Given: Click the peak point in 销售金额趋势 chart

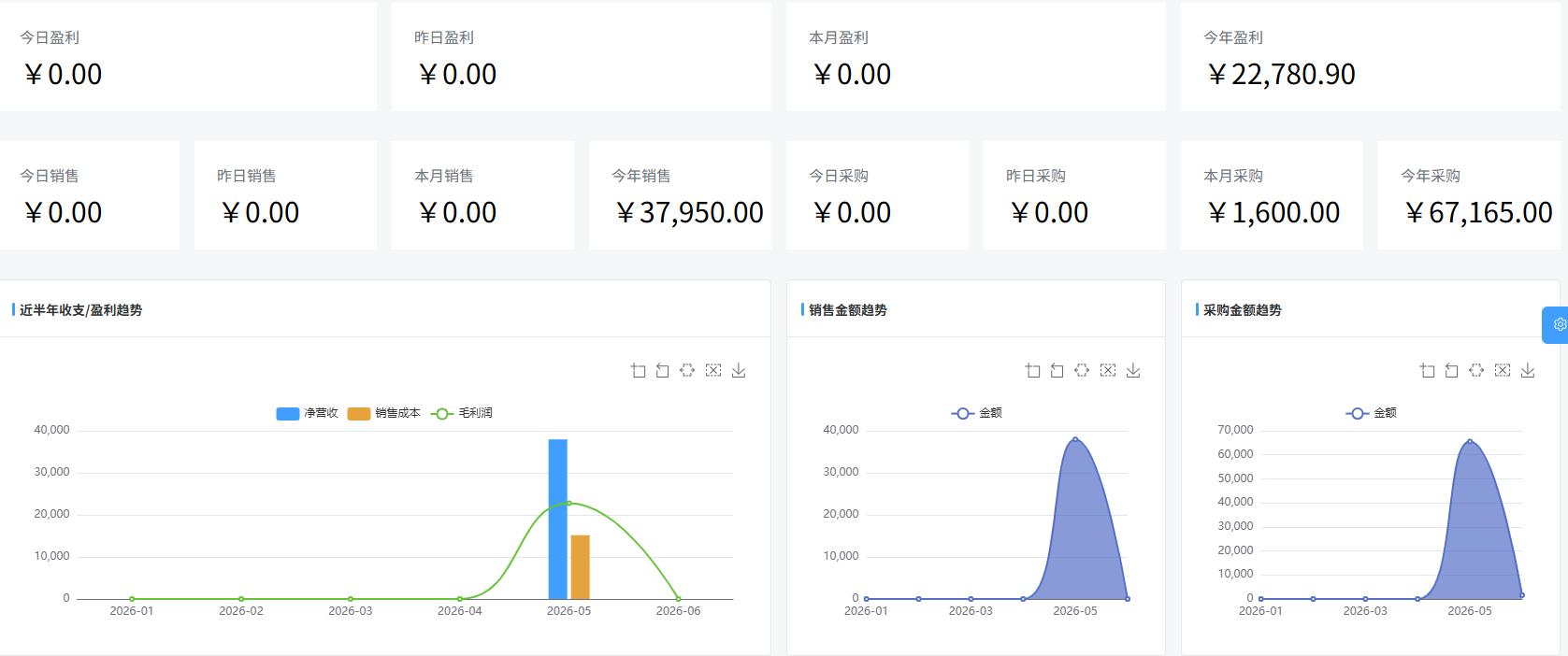Looking at the screenshot, I should point(1075,439).
